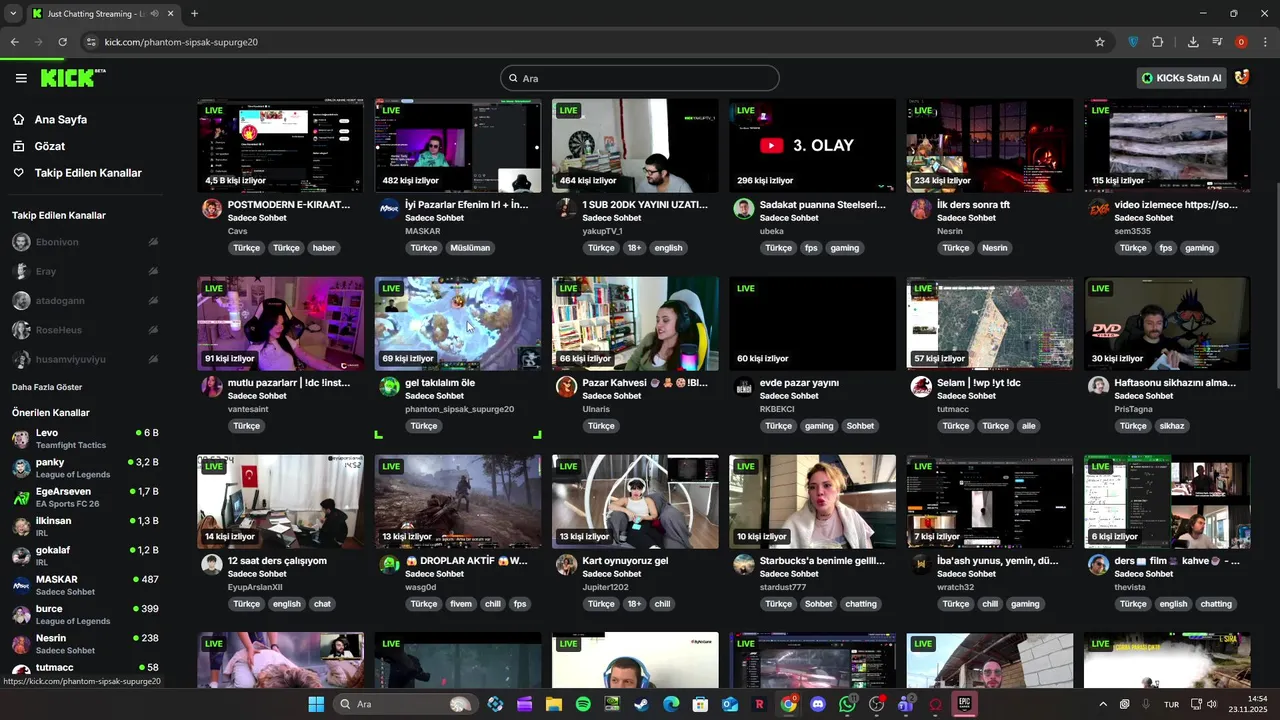Viewport: 1280px width, 720px height.
Task: Click ubeka channel avatar icon
Action: point(744,209)
